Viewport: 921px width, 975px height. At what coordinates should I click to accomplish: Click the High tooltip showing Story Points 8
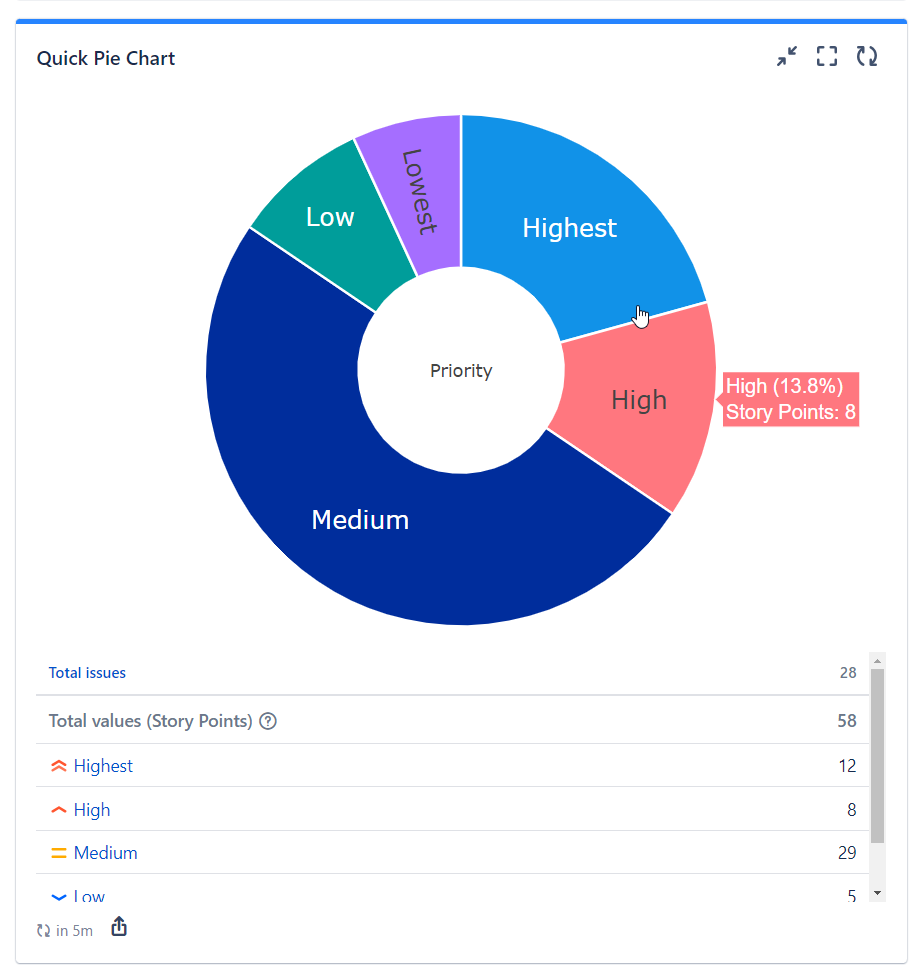(790, 399)
